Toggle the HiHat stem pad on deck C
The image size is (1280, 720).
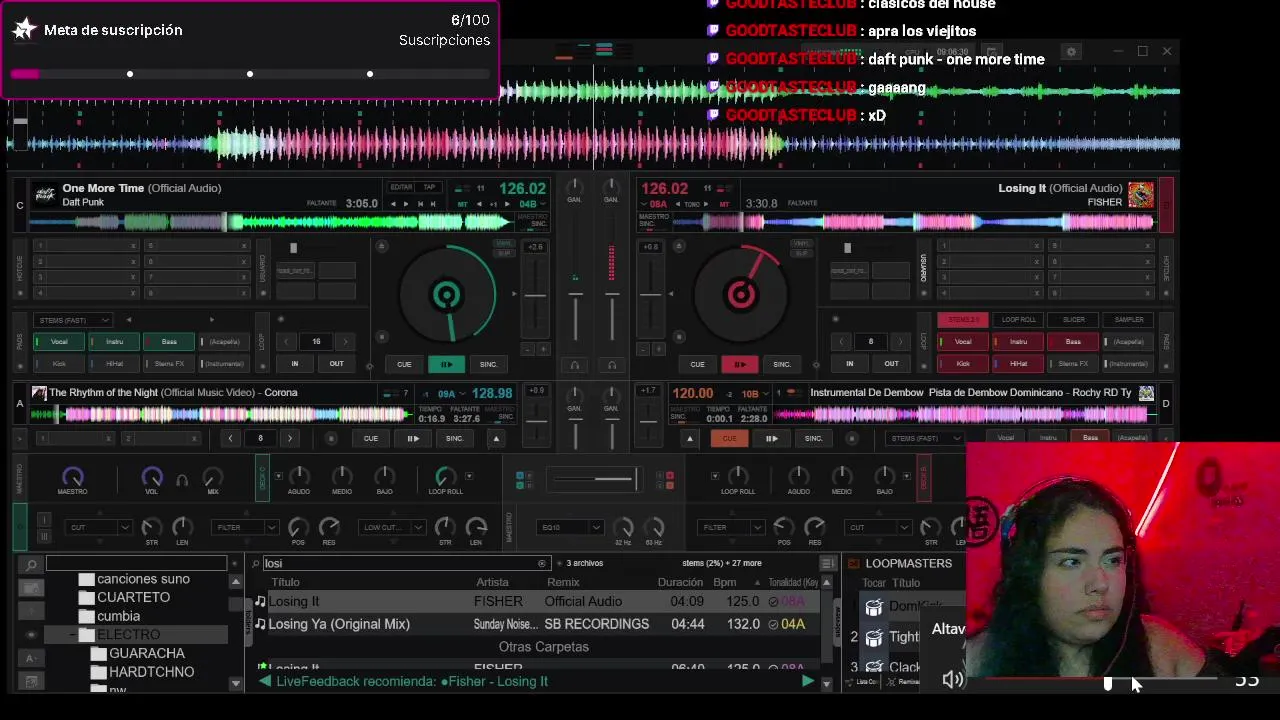[x=114, y=364]
